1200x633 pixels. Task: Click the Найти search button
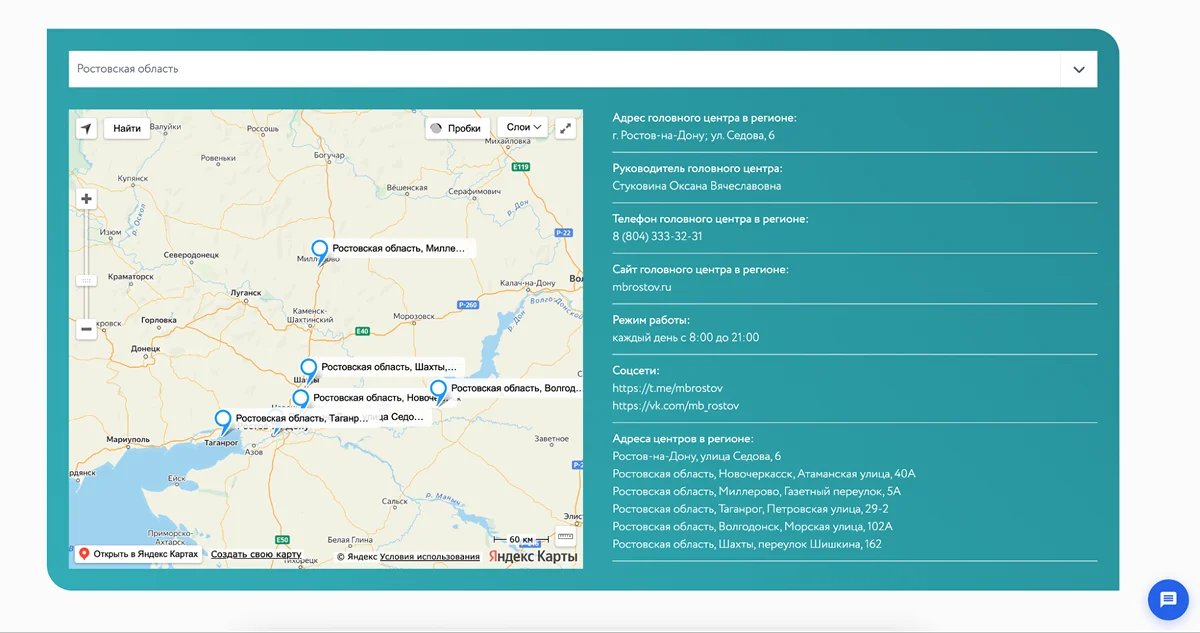[127, 128]
